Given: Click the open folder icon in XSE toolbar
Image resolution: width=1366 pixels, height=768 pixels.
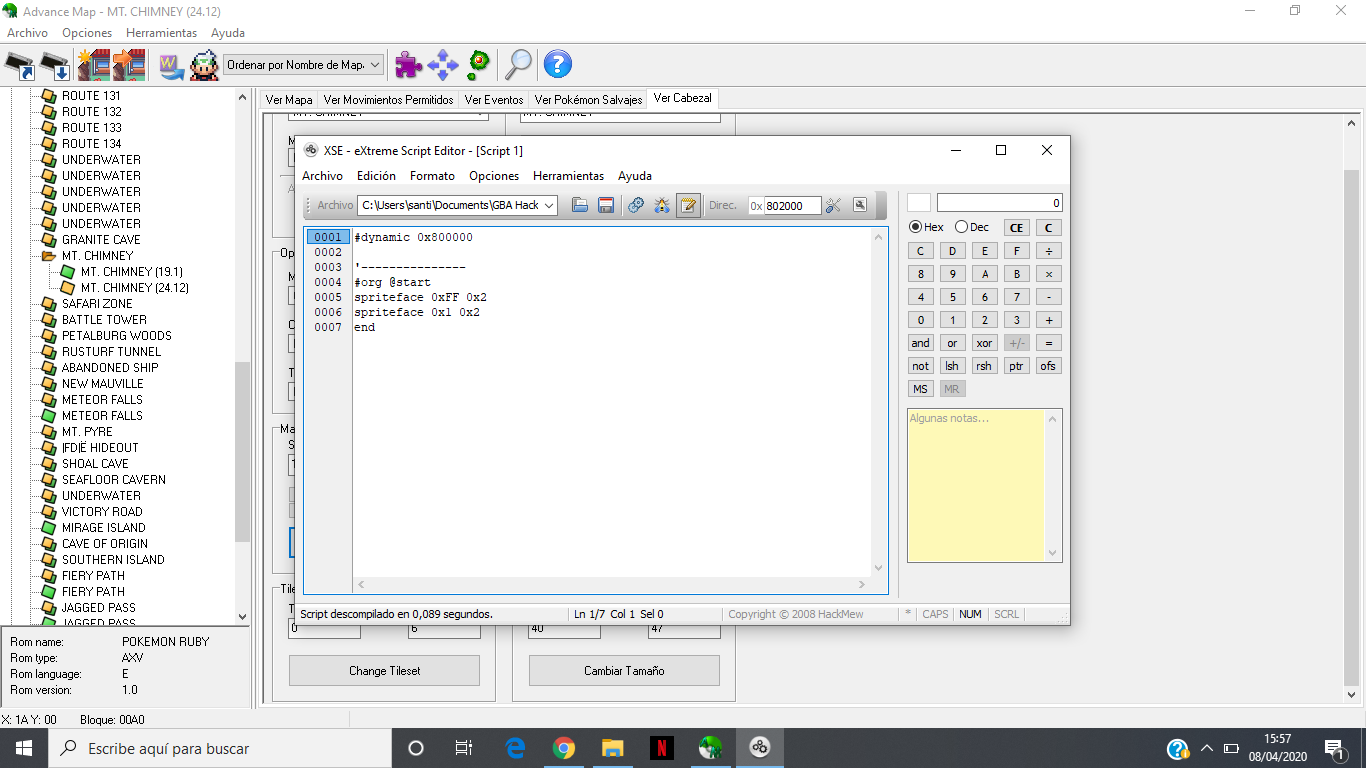Looking at the screenshot, I should (x=580, y=205).
